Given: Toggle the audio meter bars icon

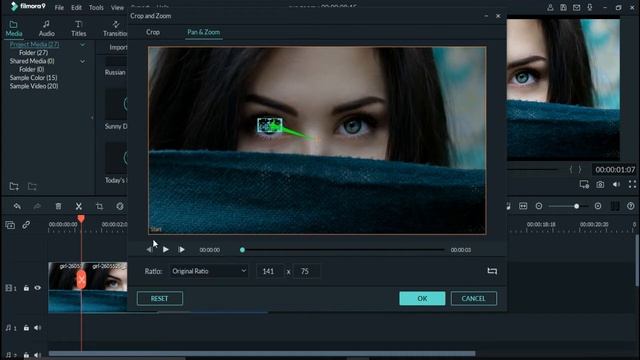Looking at the screenshot, I should coord(615,206).
